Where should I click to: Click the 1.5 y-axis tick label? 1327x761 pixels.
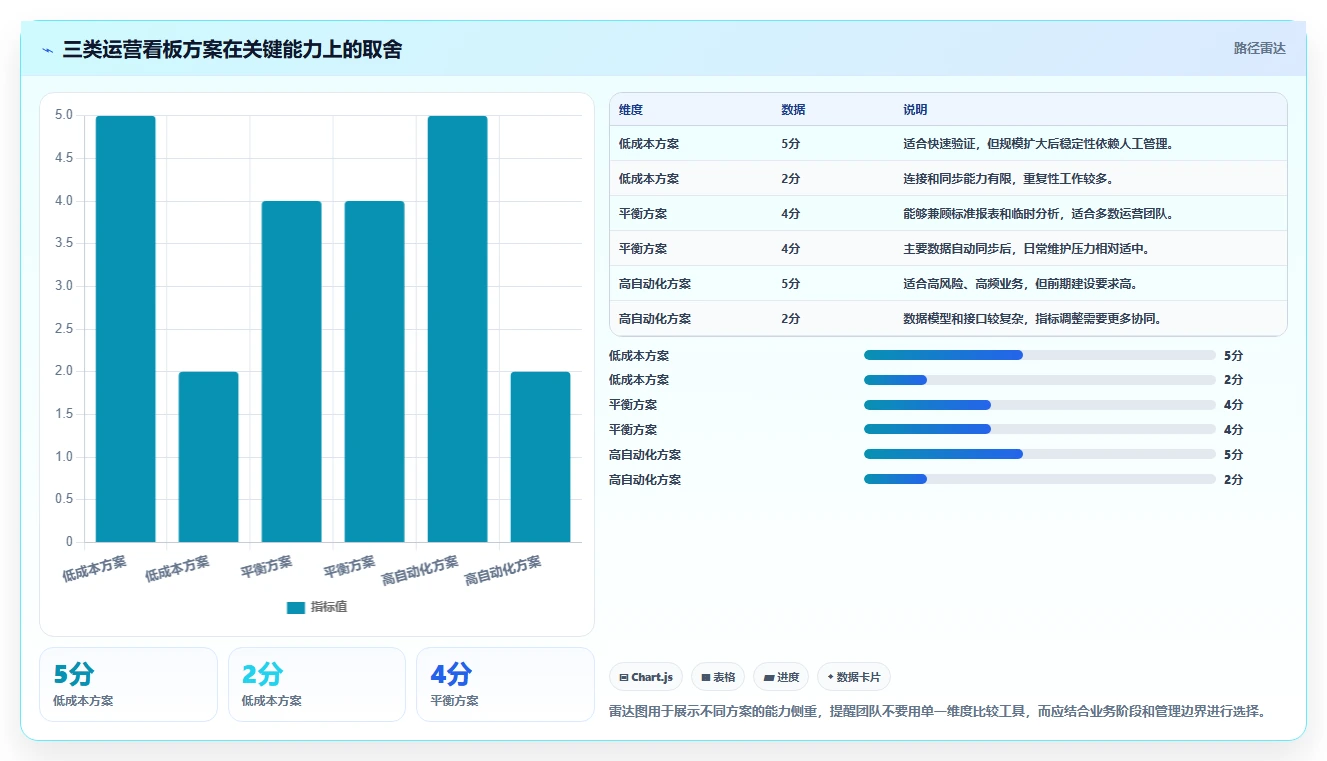click(x=64, y=414)
